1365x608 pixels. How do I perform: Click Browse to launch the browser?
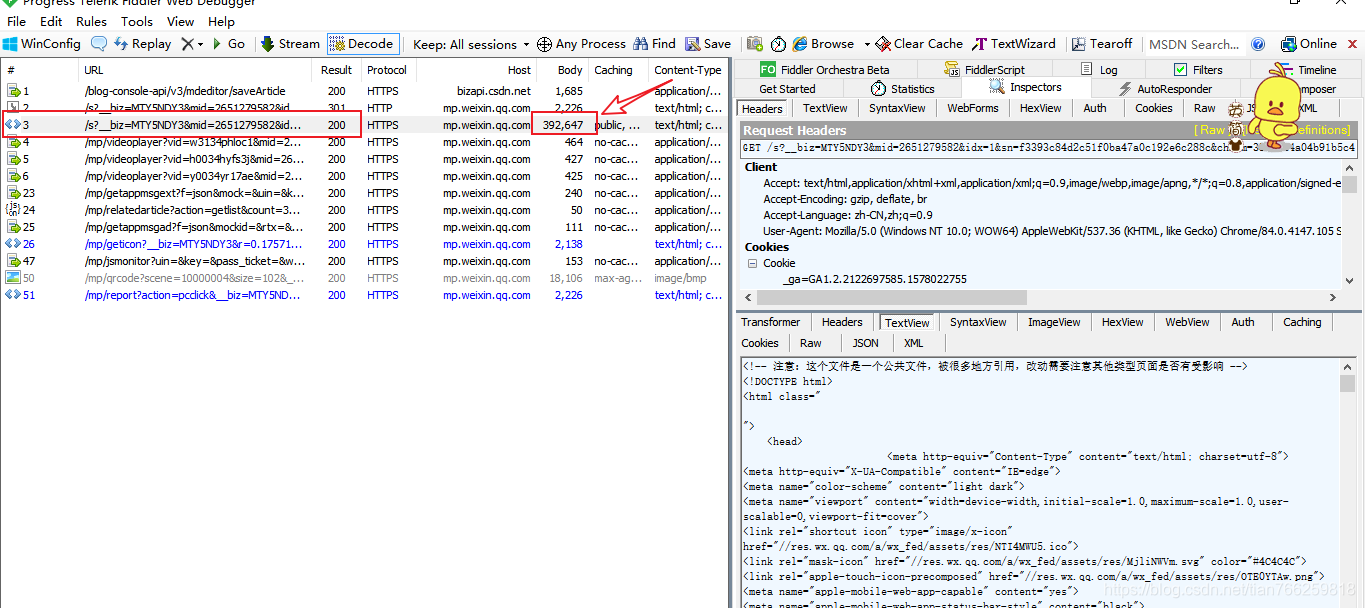coord(822,44)
